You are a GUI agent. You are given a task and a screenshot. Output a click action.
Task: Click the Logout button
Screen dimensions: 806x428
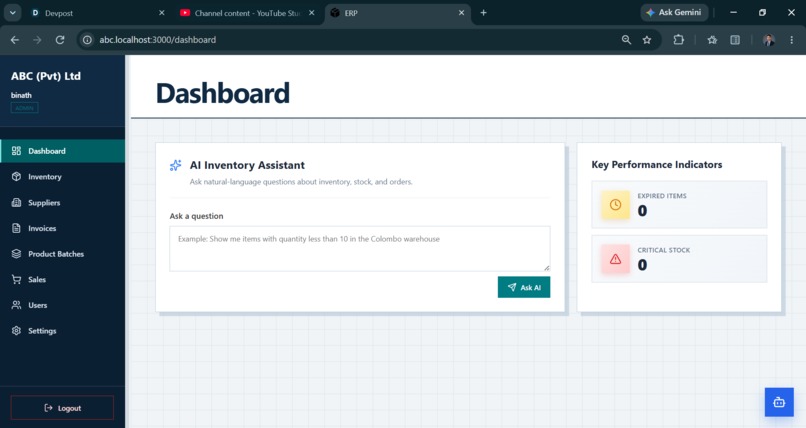(62, 408)
